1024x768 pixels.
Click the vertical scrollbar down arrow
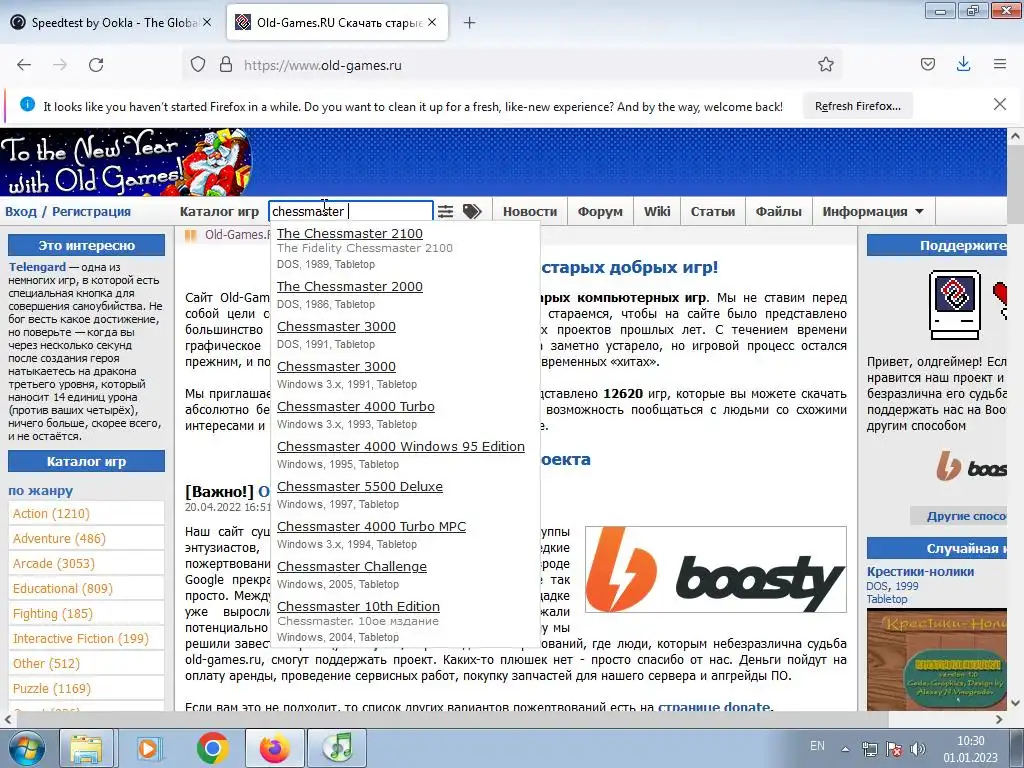point(1015,703)
